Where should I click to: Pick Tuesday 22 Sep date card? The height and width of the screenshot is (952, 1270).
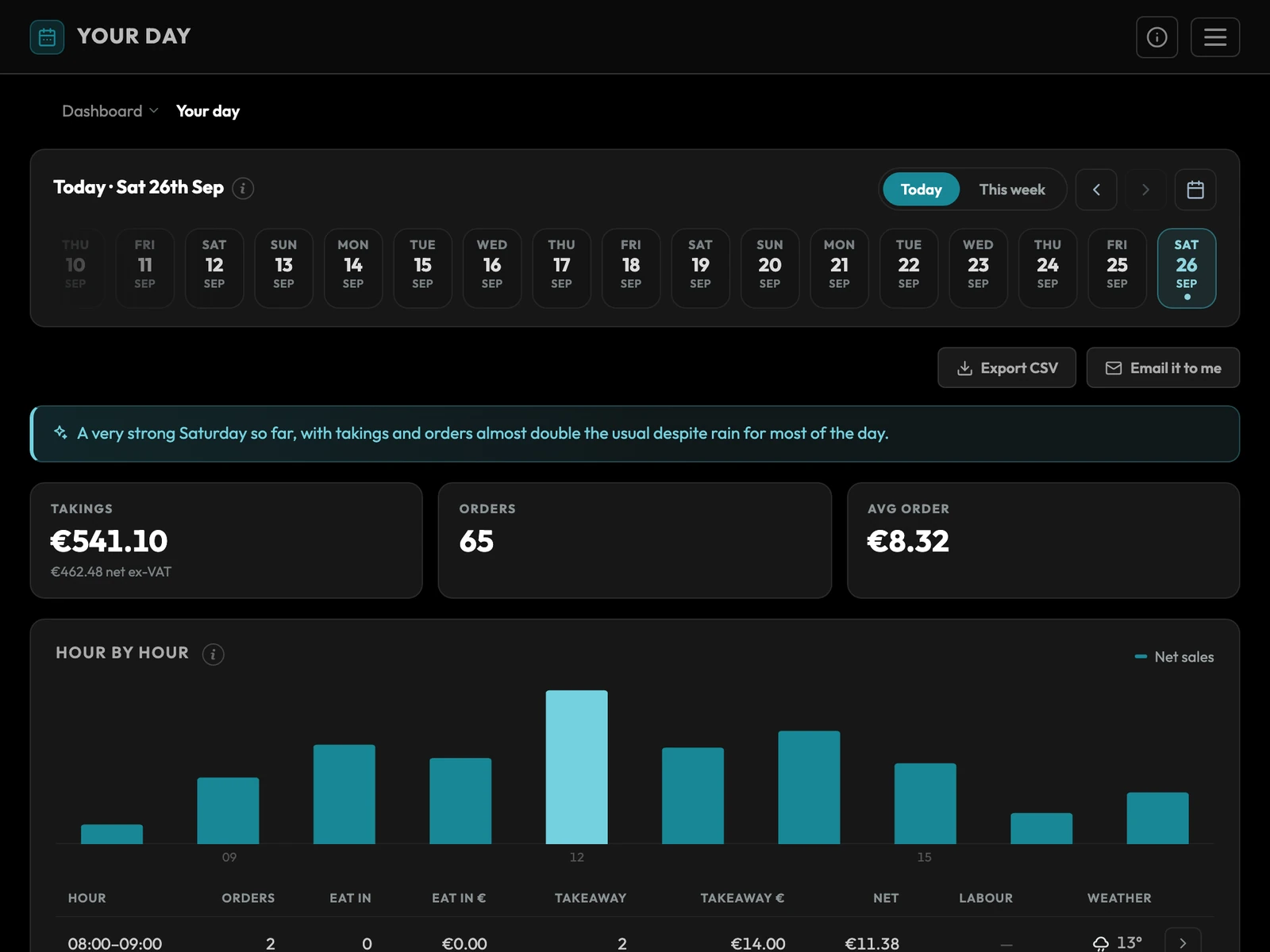[909, 268]
